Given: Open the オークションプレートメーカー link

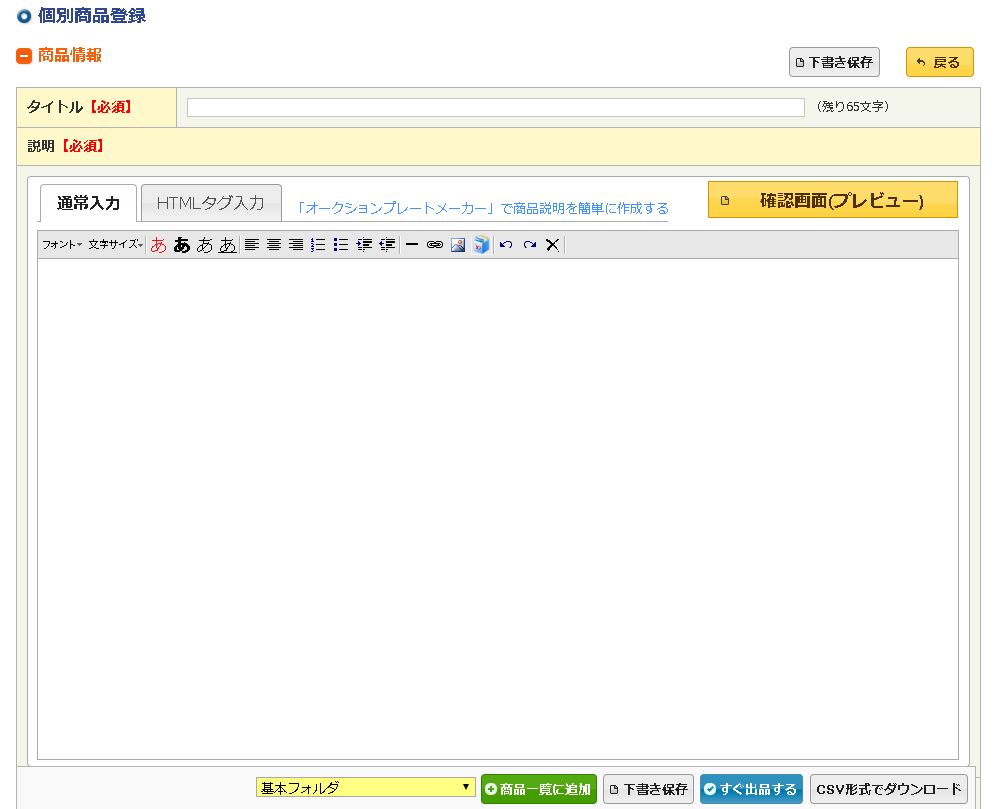Looking at the screenshot, I should [483, 208].
